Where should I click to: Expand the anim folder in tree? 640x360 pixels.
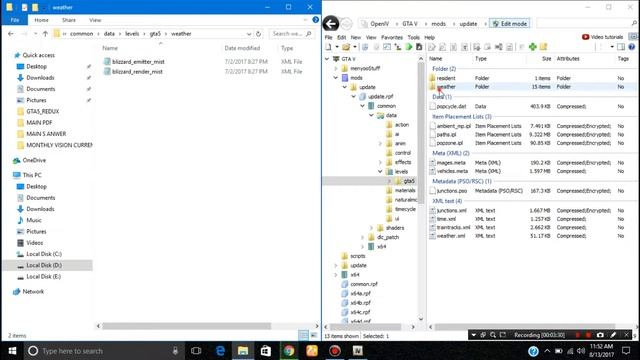pyautogui.click(x=380, y=144)
